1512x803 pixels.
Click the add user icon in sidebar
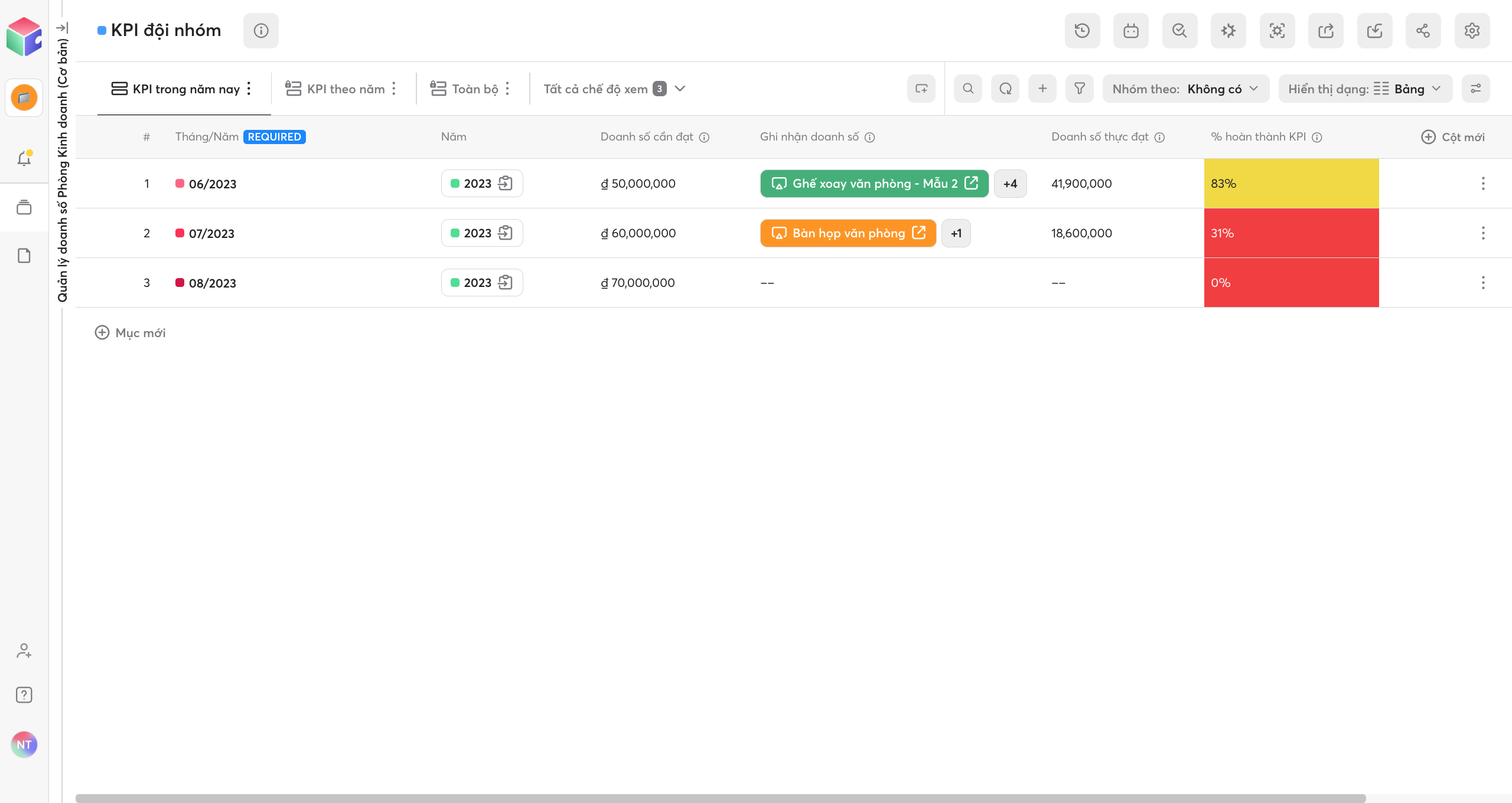coord(24,651)
